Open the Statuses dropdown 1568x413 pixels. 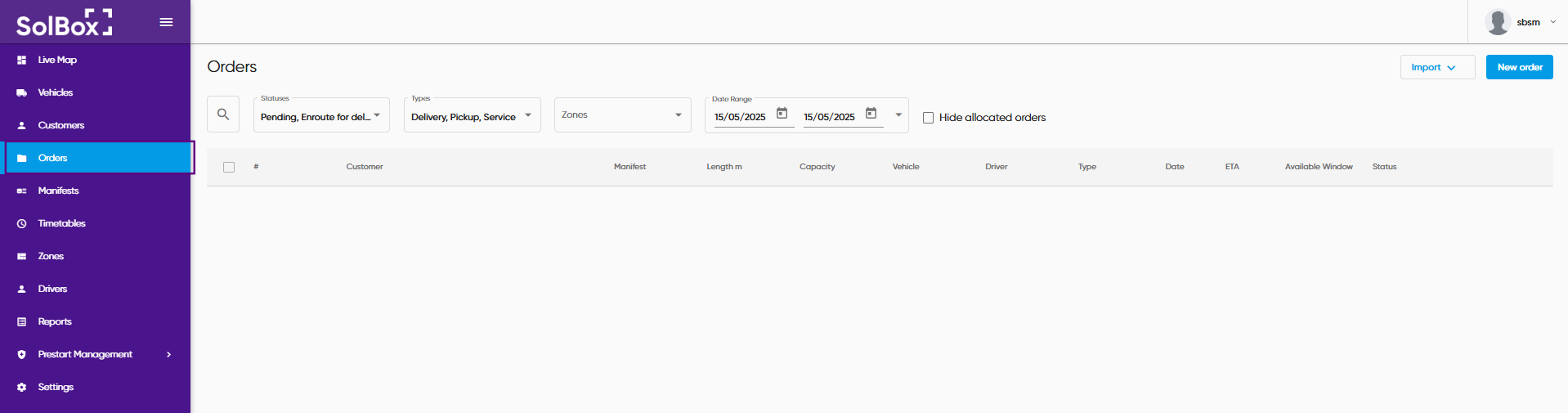click(321, 115)
